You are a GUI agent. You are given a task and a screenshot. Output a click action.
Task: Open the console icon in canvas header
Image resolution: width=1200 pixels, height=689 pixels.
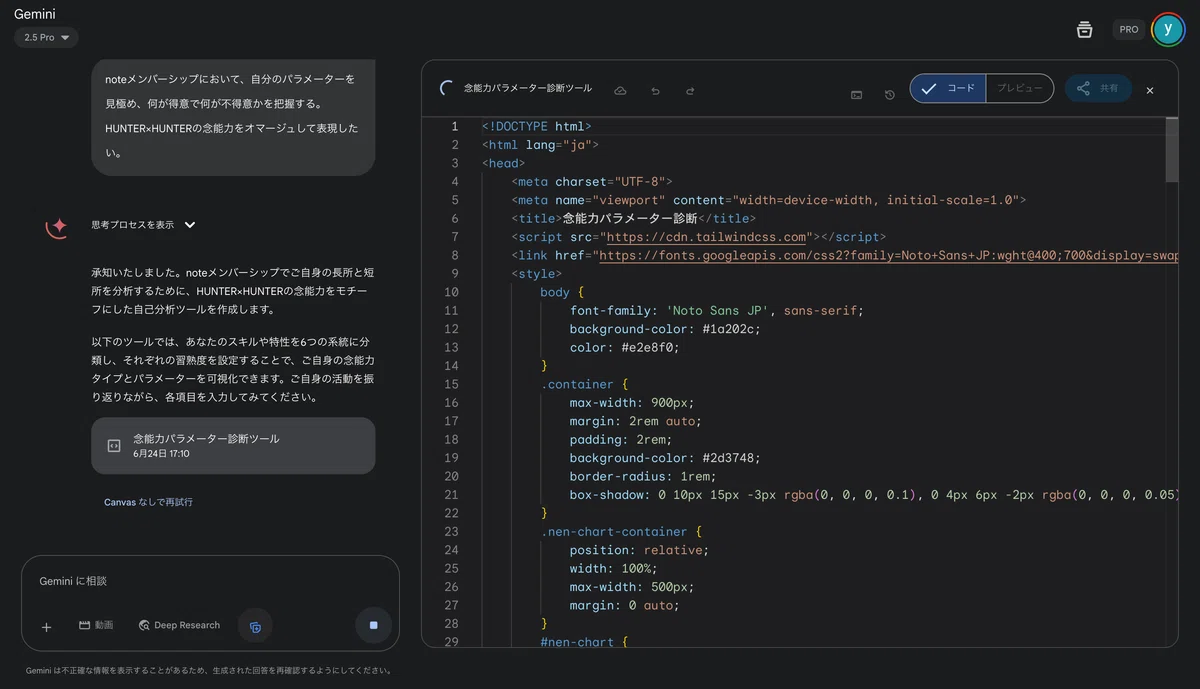(x=857, y=95)
